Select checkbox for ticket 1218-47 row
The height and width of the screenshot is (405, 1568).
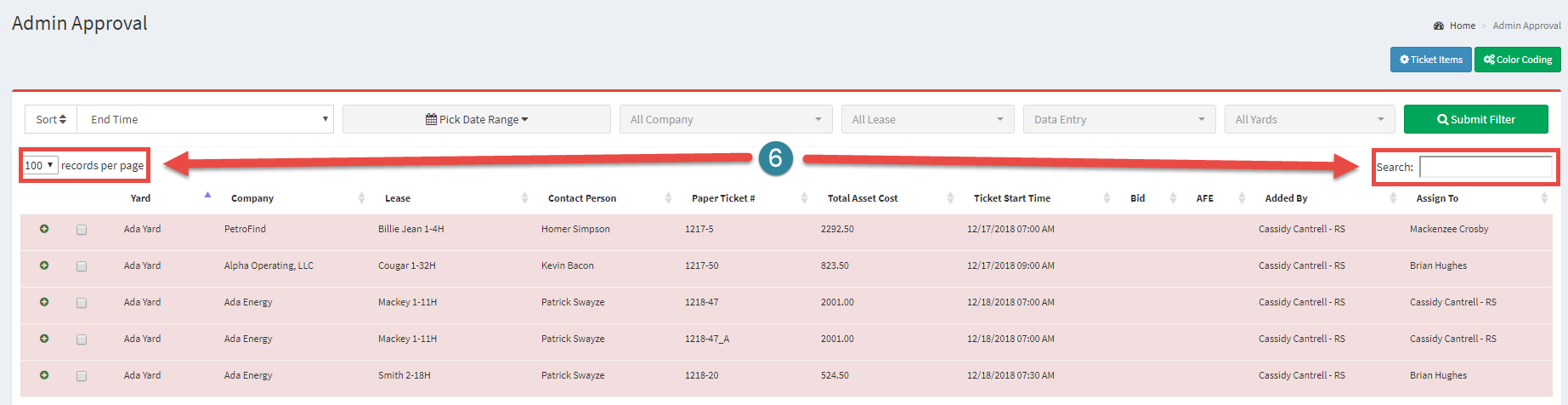(x=82, y=303)
